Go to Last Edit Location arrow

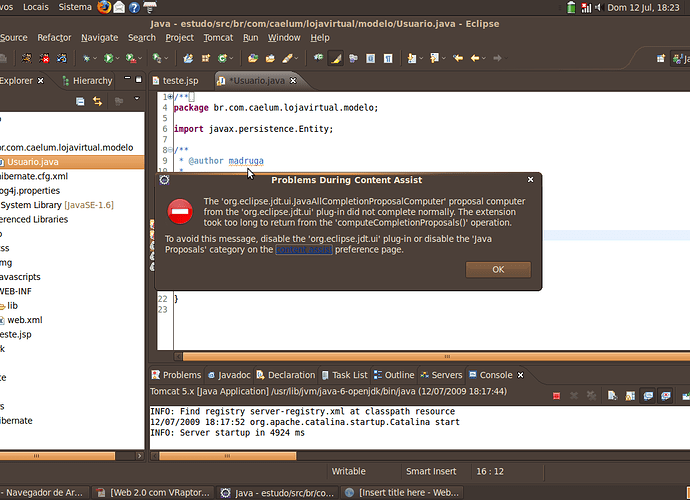pyautogui.click(x=458, y=58)
